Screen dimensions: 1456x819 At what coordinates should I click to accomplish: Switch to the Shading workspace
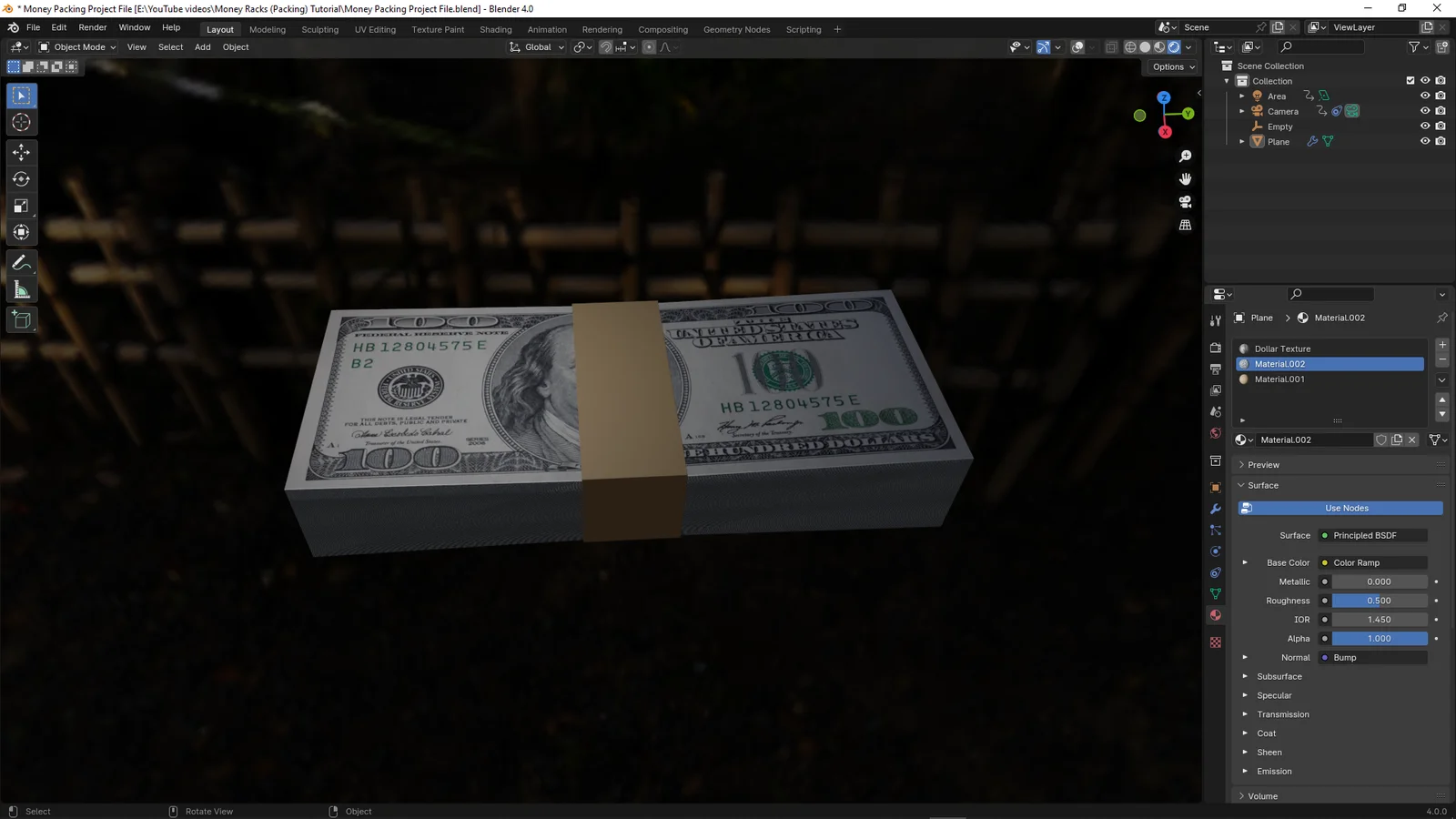click(496, 29)
